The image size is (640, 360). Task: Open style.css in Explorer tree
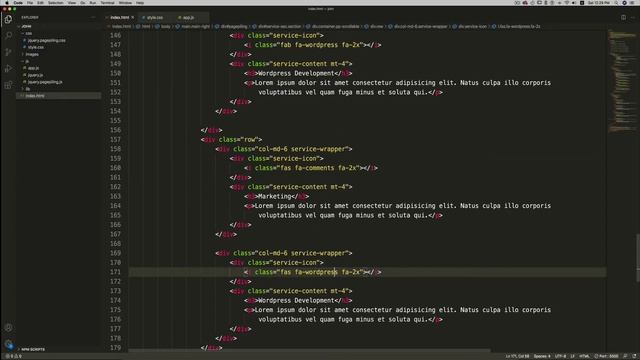coord(36,47)
